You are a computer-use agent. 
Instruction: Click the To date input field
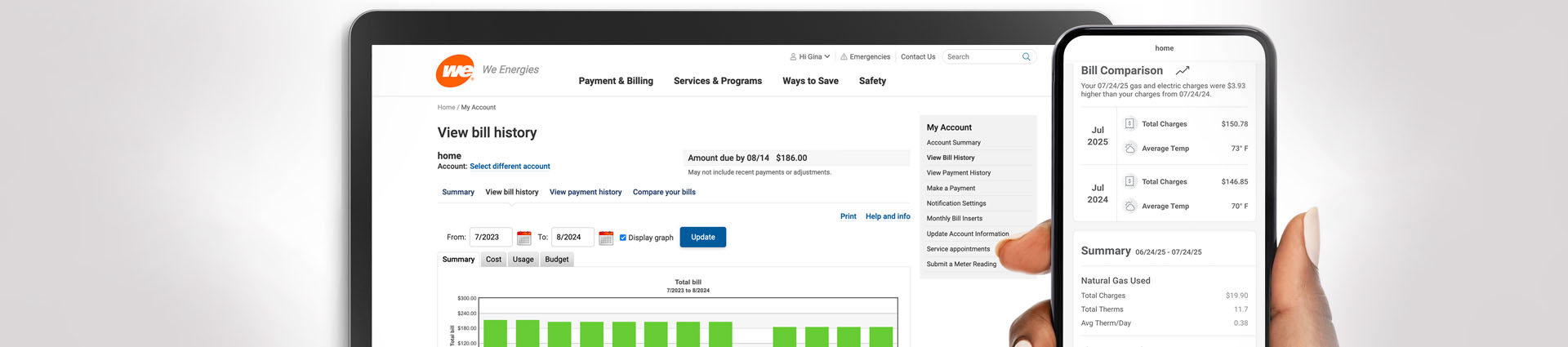(572, 237)
